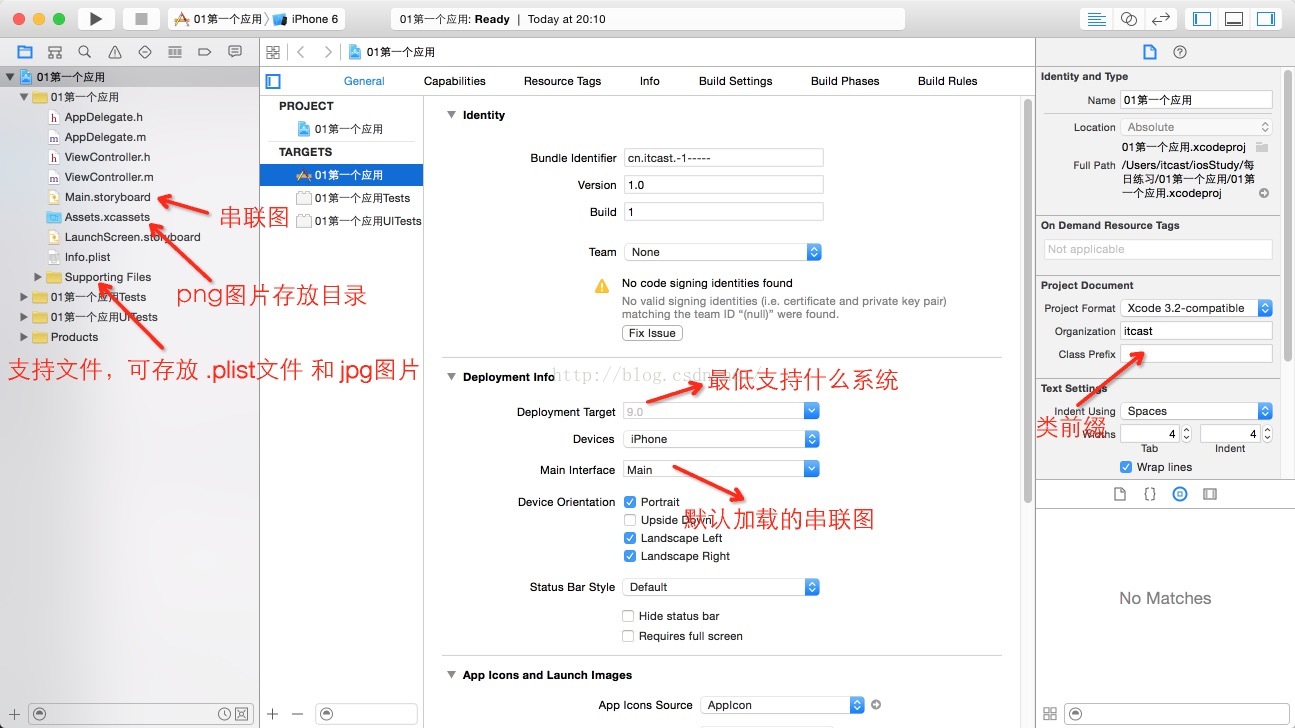
Task: Click the Class Prefix field
Action: coord(1196,354)
